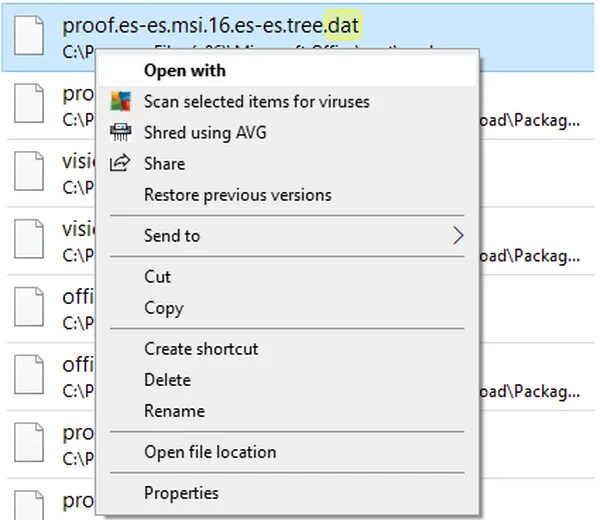
Task: Select Scan selected items for viruses
Action: [256, 101]
